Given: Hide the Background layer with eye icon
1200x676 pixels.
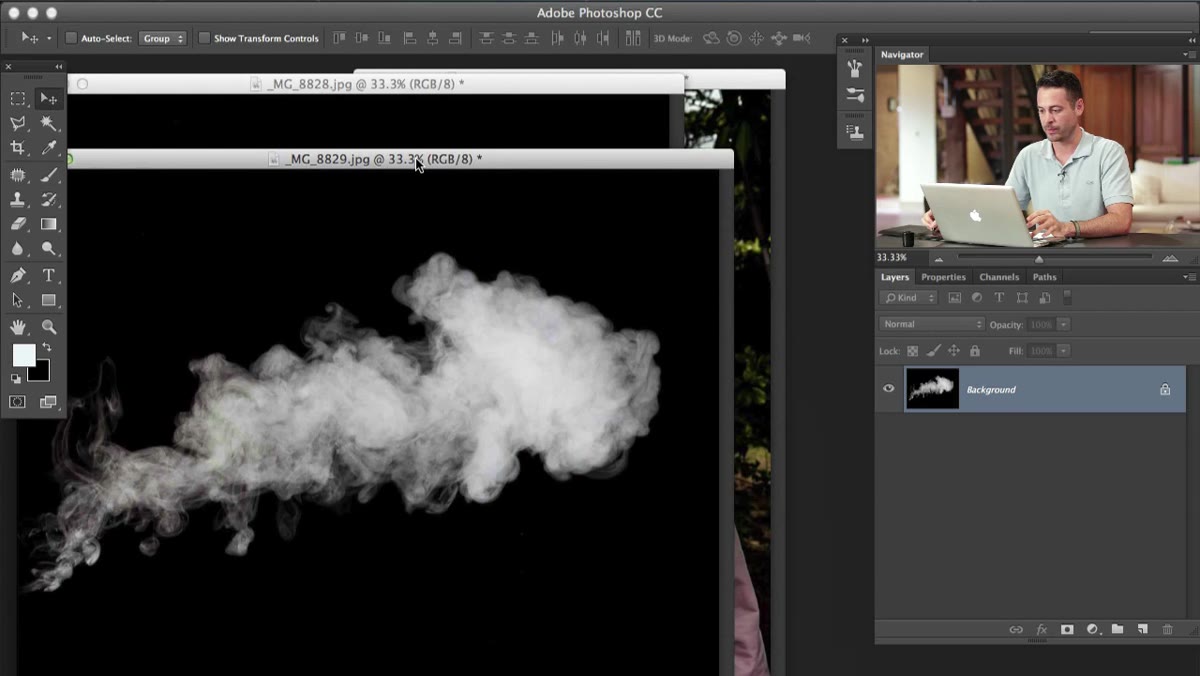Looking at the screenshot, I should (x=888, y=389).
